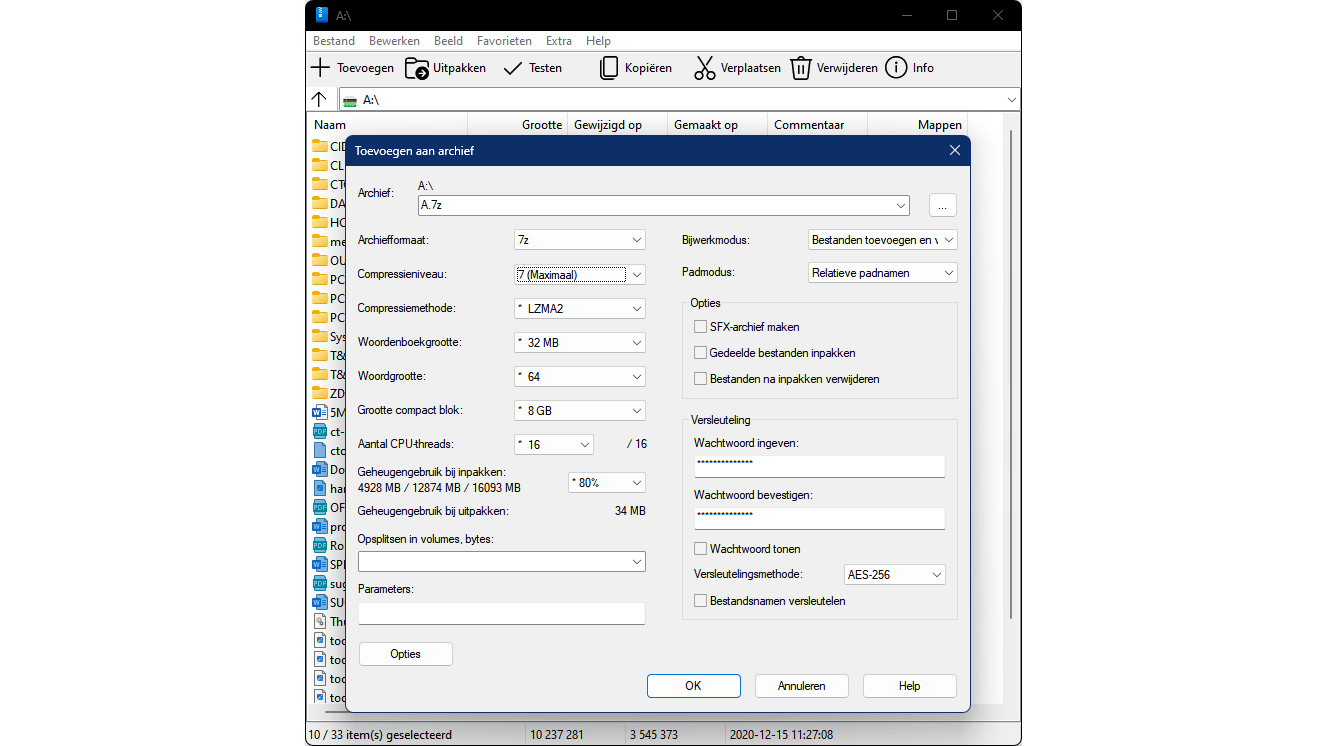Open the Aantal CPU-threads dropdown

pyautogui.click(x=553, y=444)
